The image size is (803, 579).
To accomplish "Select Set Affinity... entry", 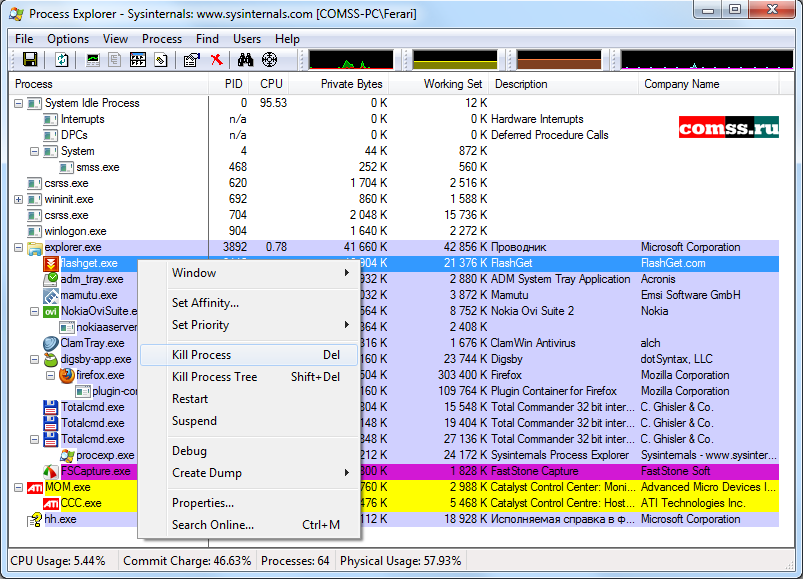I will (x=249, y=303).
